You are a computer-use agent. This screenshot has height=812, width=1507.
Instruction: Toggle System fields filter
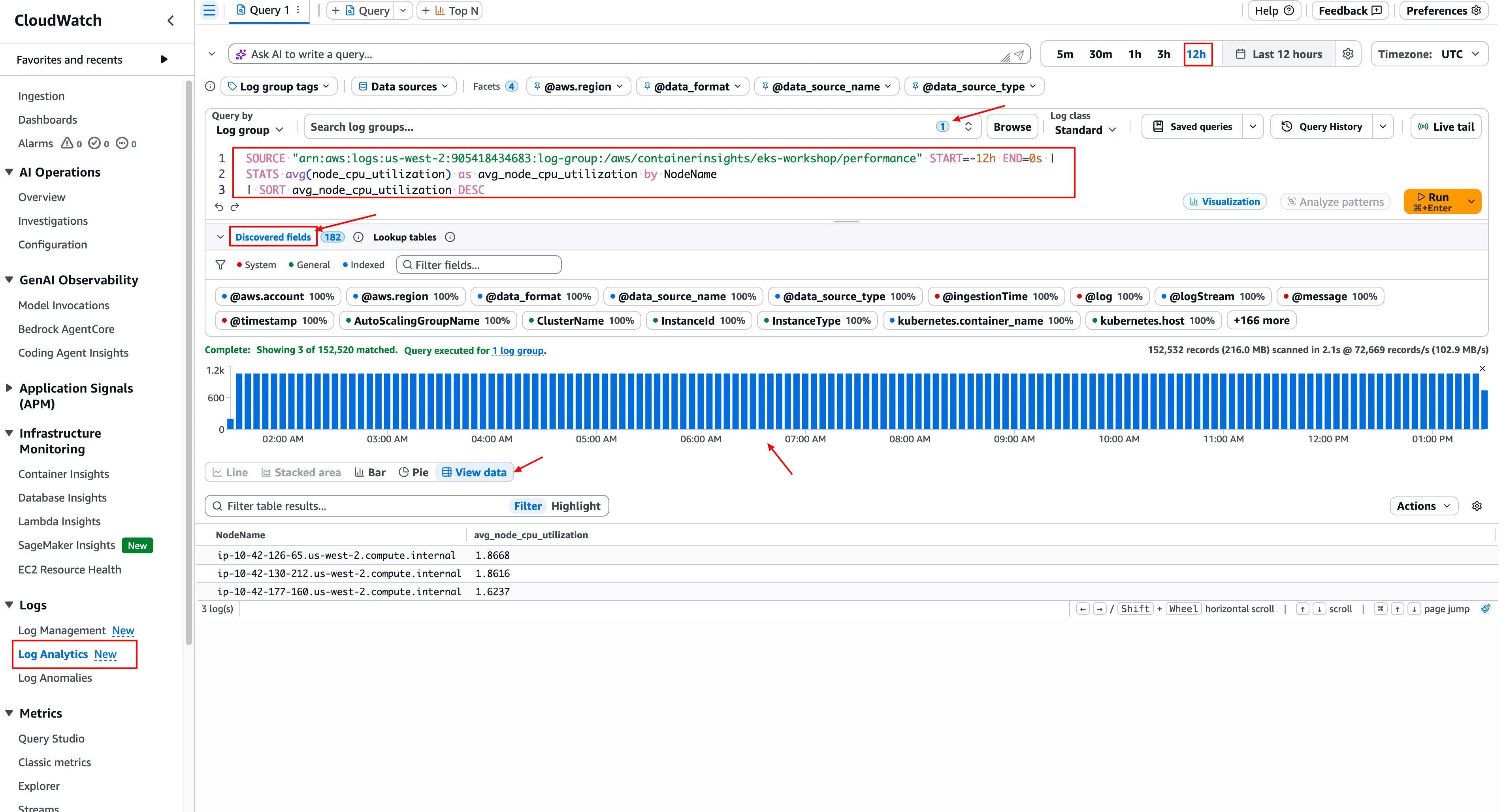[256, 265]
